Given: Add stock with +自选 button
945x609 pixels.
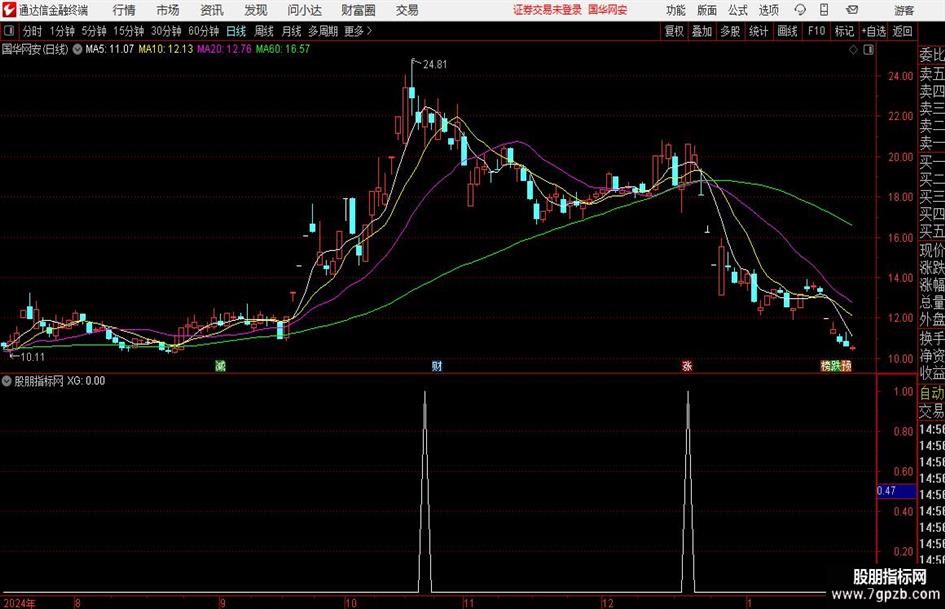Looking at the screenshot, I should click(874, 31).
